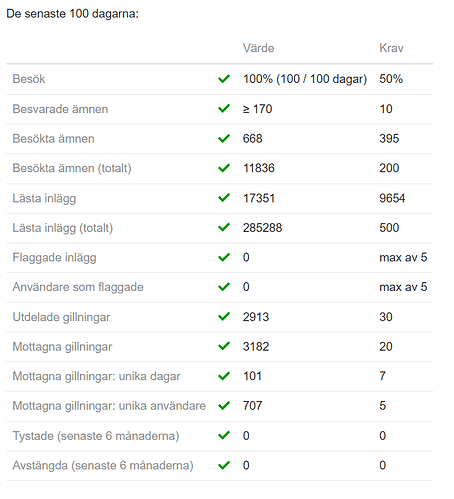This screenshot has width=454, height=499.
Task: Click the green check next to Lästa inlägg
Action: pyautogui.click(x=224, y=198)
